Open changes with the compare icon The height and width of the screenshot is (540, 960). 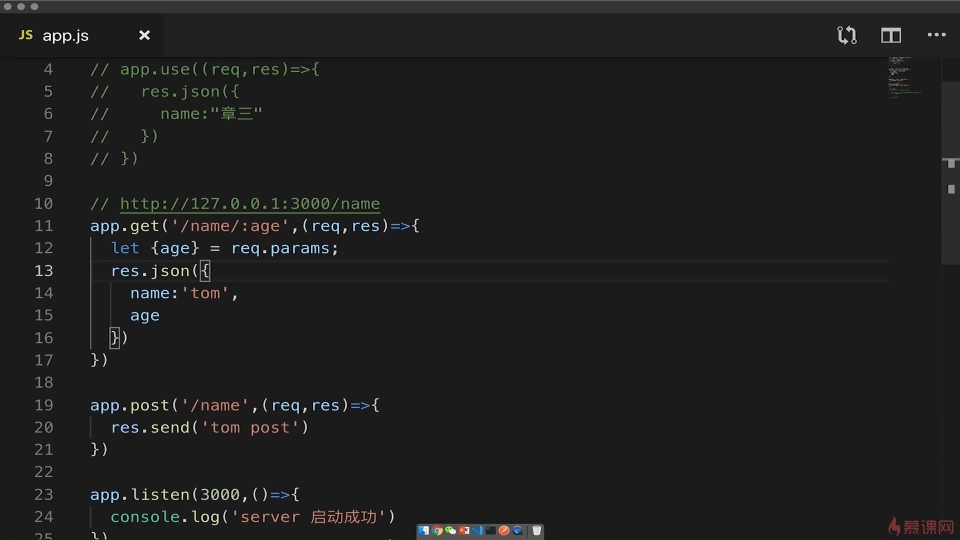pos(847,35)
